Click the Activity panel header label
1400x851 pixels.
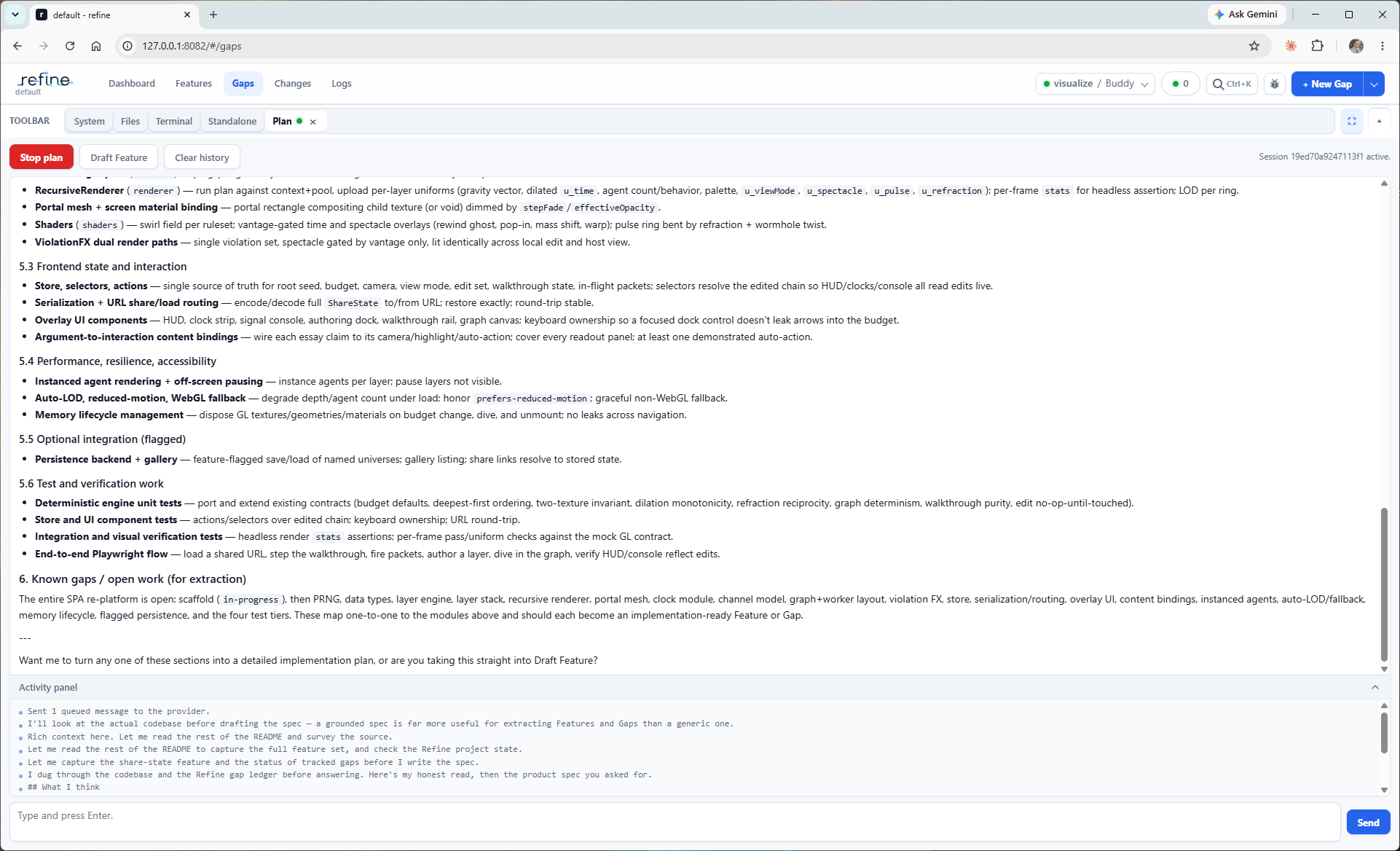(x=48, y=687)
